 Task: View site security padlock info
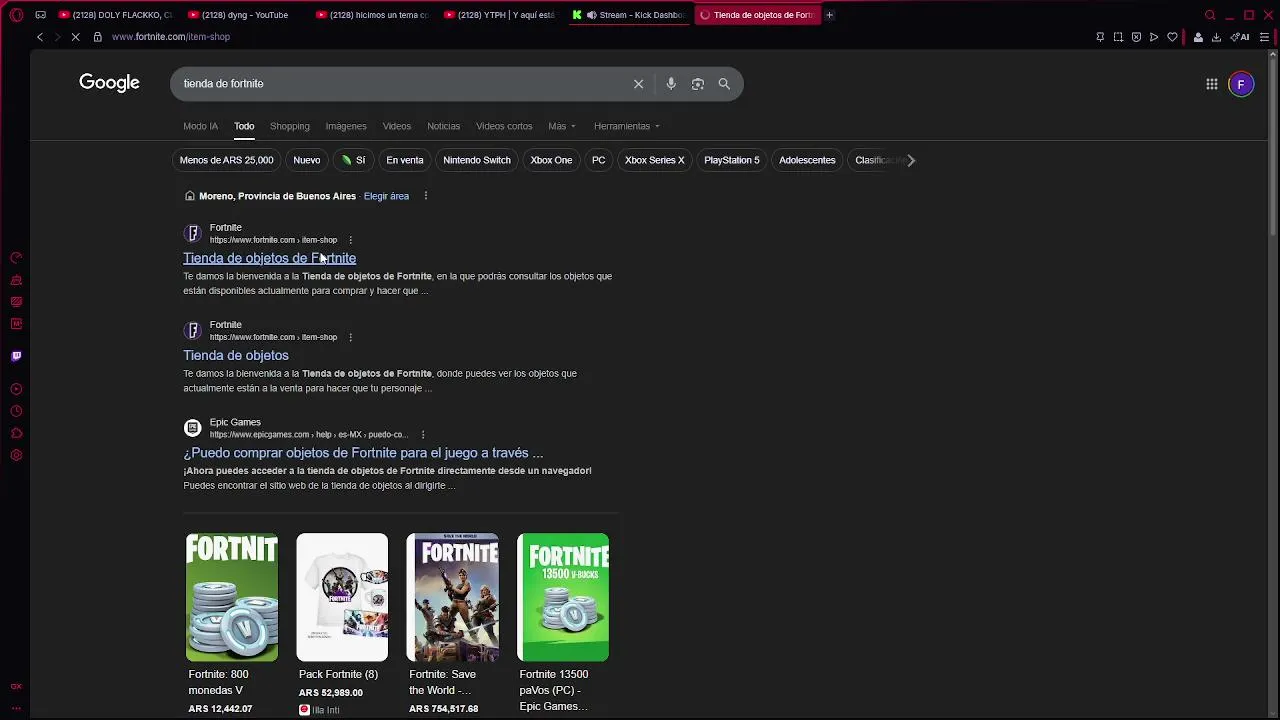(97, 37)
